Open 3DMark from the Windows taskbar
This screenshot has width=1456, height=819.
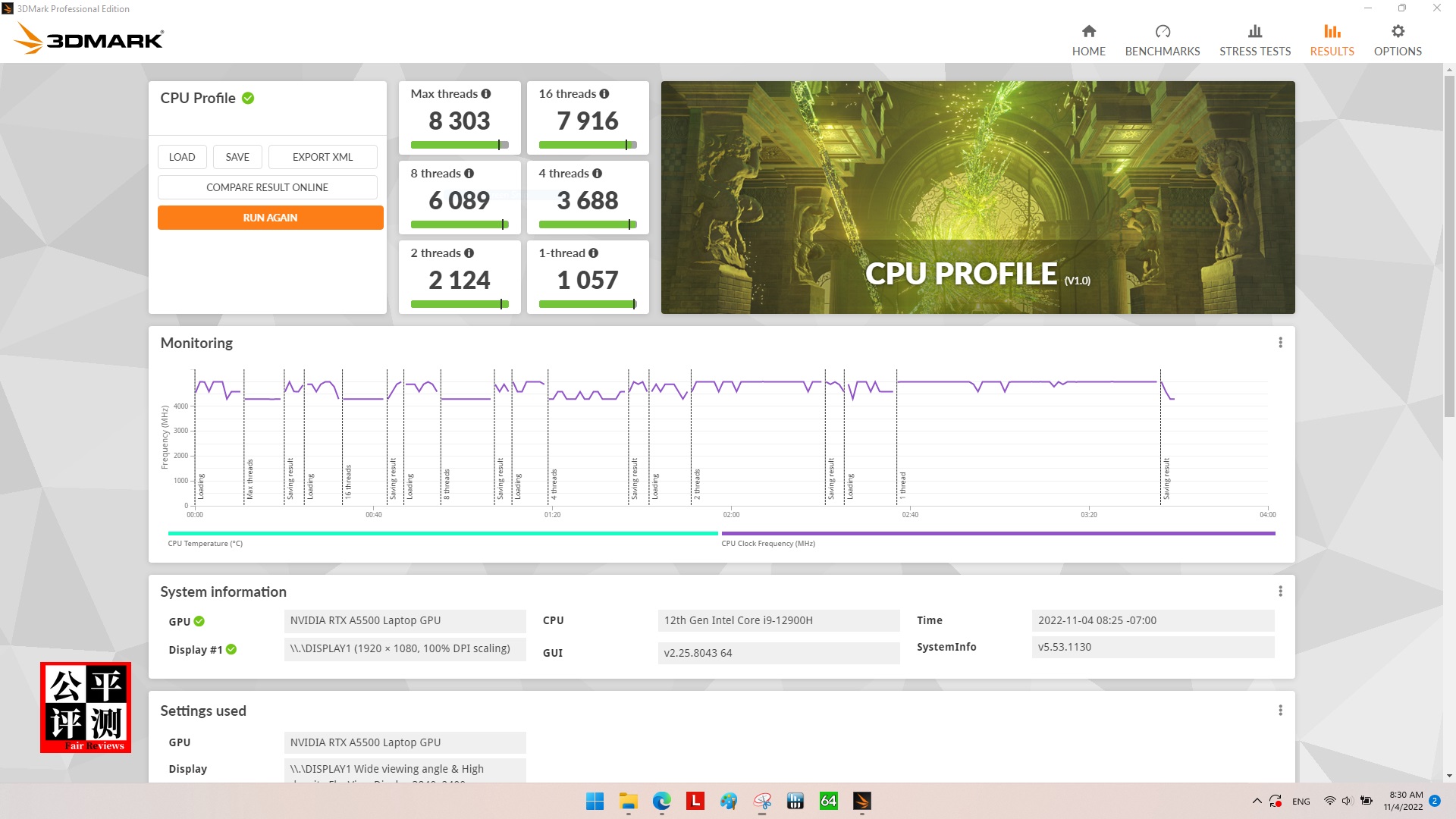pyautogui.click(x=863, y=802)
